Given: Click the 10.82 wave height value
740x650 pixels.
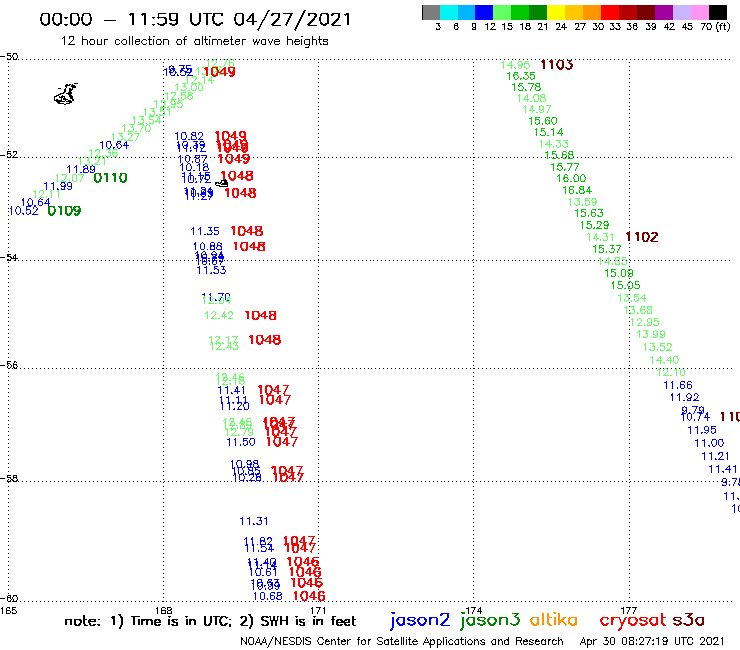Looking at the screenshot, I should (x=189, y=136).
